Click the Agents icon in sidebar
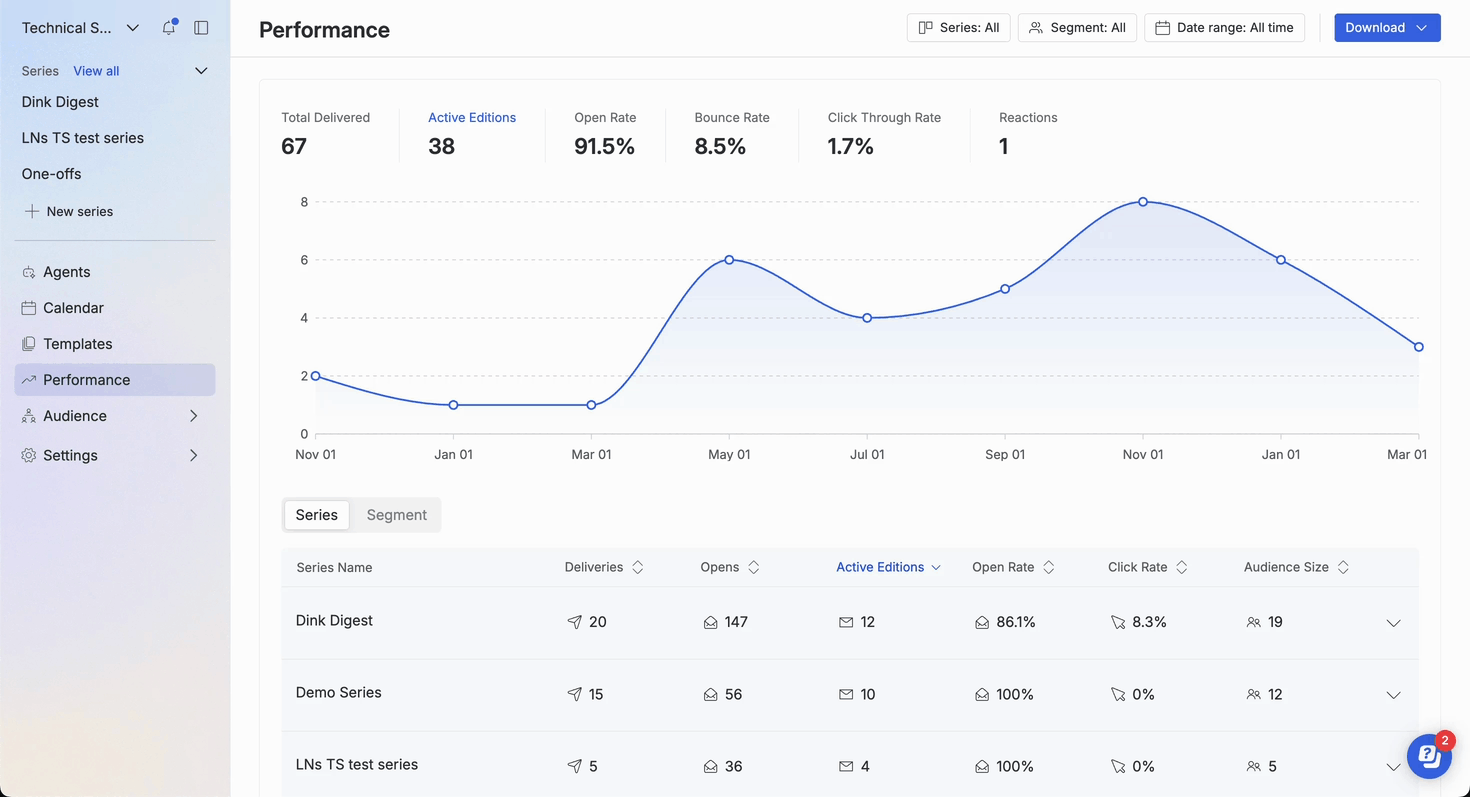 tap(29, 272)
